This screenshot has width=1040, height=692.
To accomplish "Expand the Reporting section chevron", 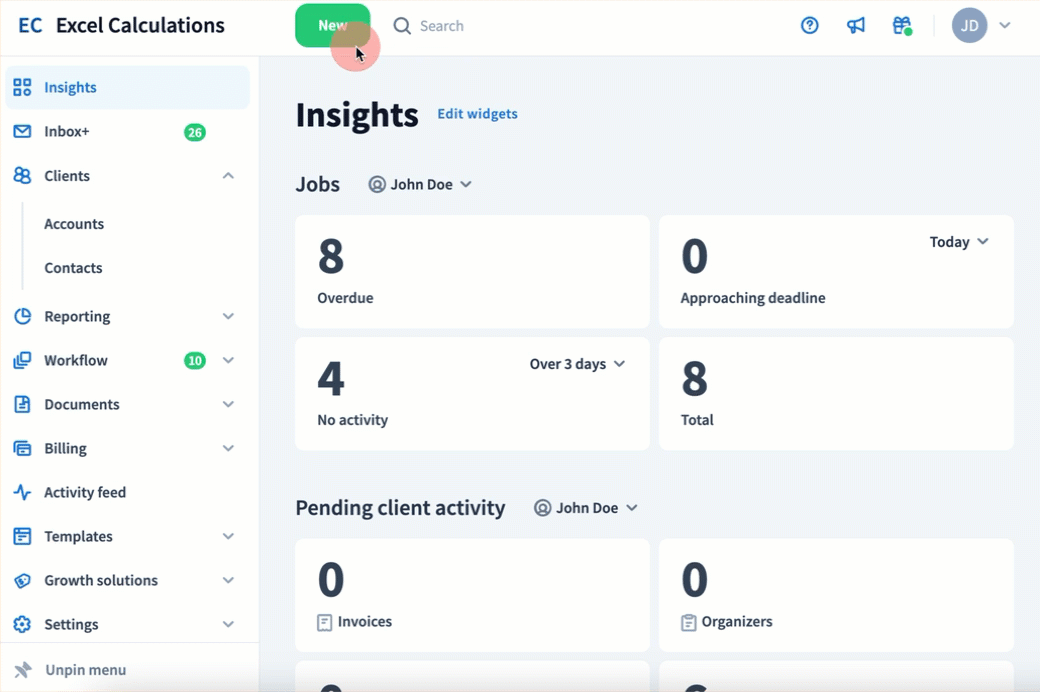I will 228,317.
